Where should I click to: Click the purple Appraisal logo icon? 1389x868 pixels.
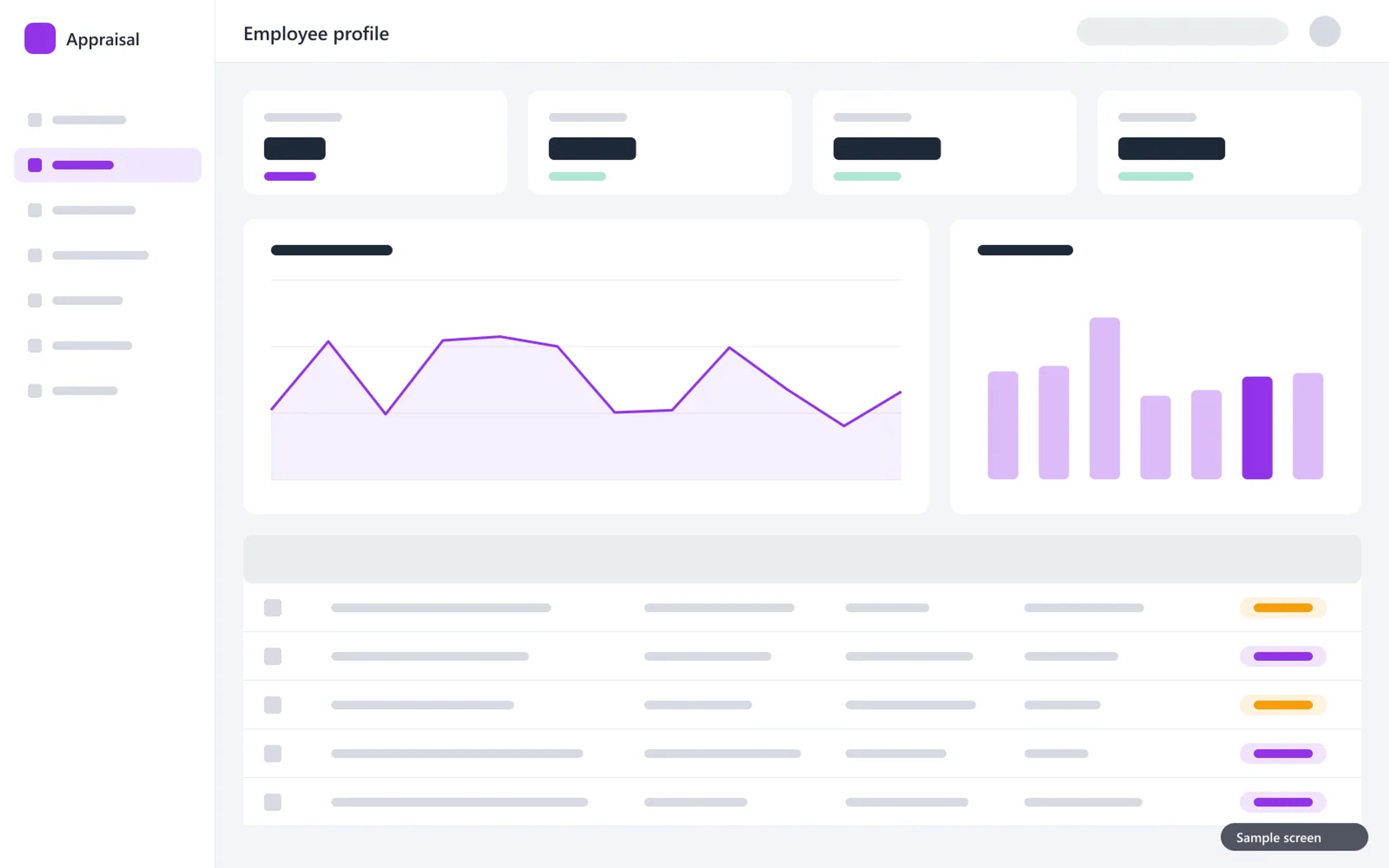(39, 38)
